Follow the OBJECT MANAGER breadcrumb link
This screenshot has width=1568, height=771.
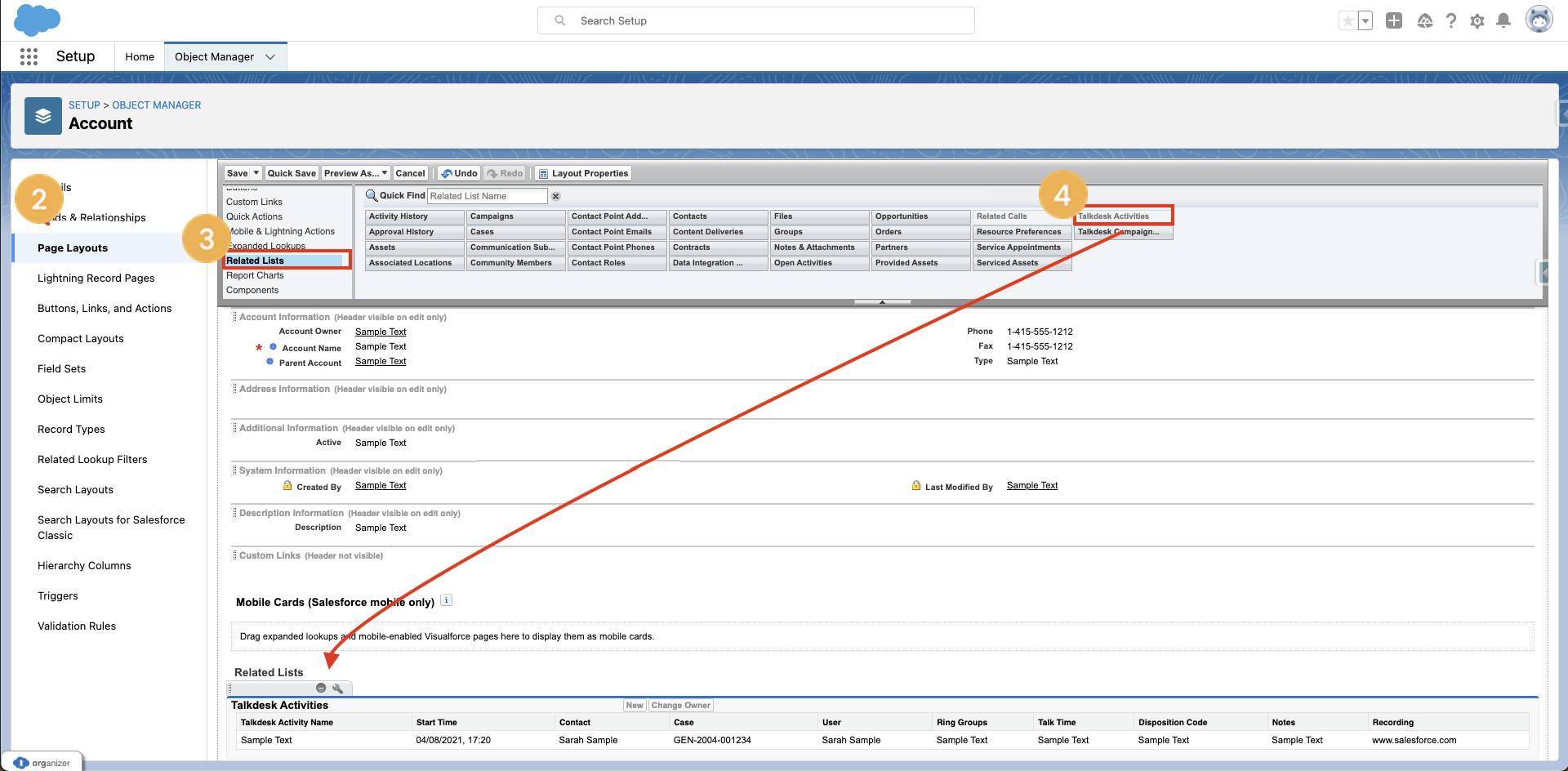157,105
